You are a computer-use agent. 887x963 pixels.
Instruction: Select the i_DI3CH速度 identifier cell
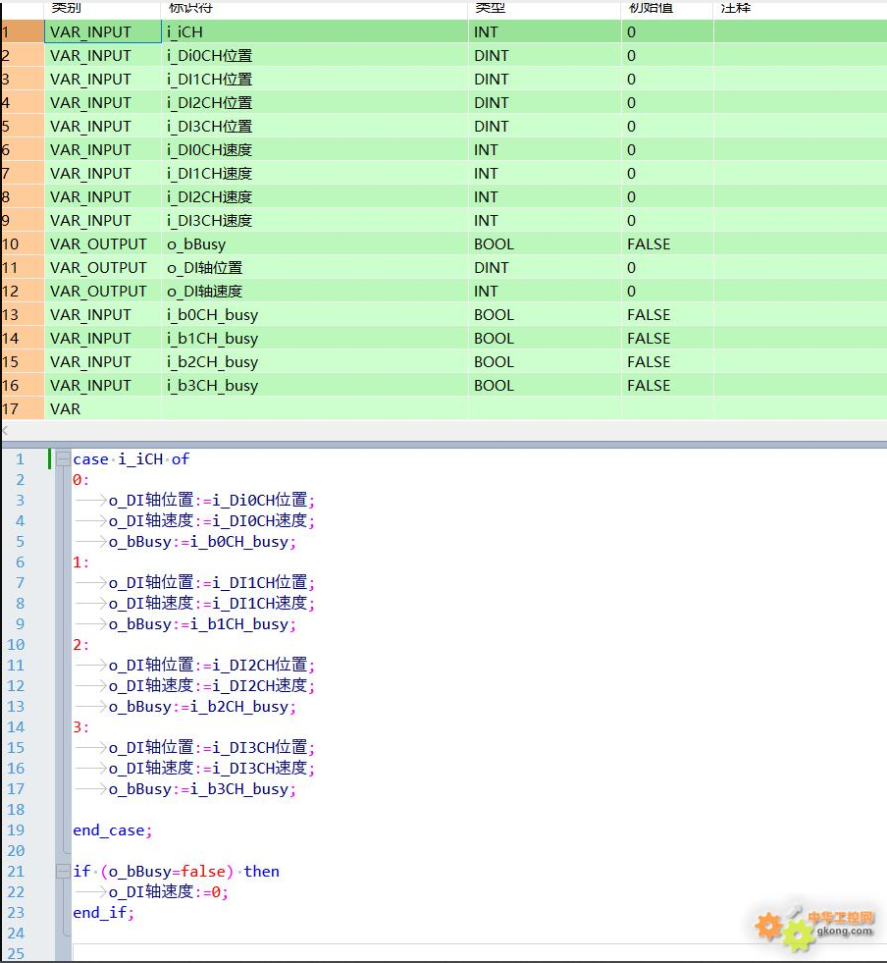tap(315, 220)
